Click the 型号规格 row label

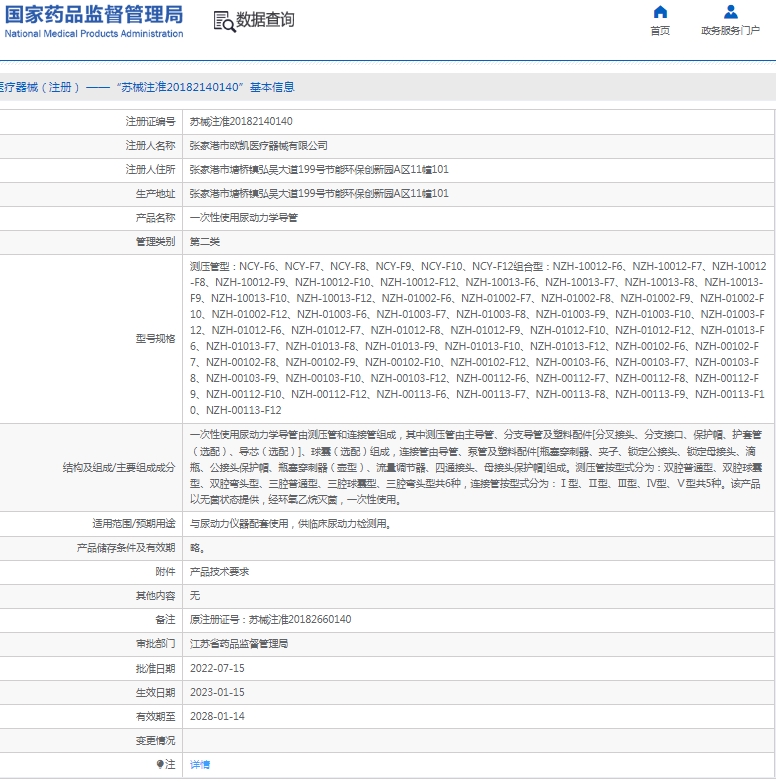pyautogui.click(x=155, y=339)
